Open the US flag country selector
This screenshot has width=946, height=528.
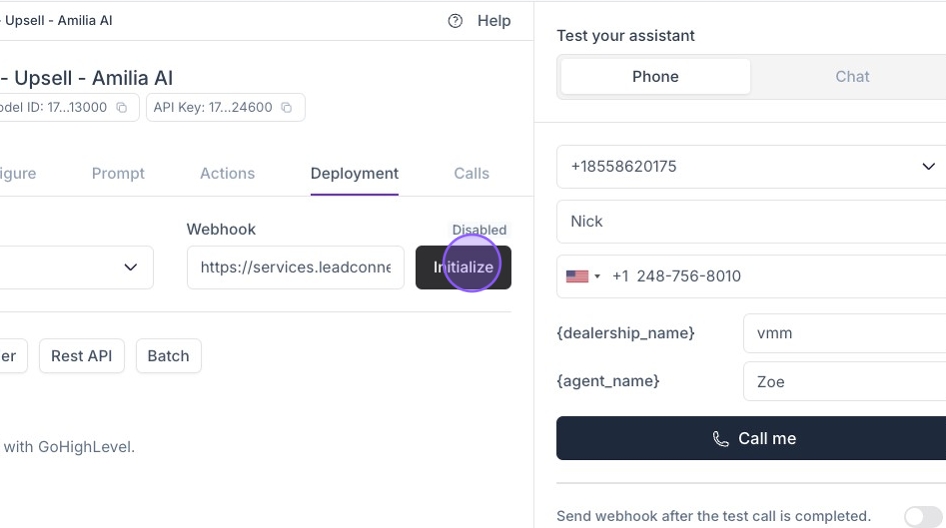583,276
